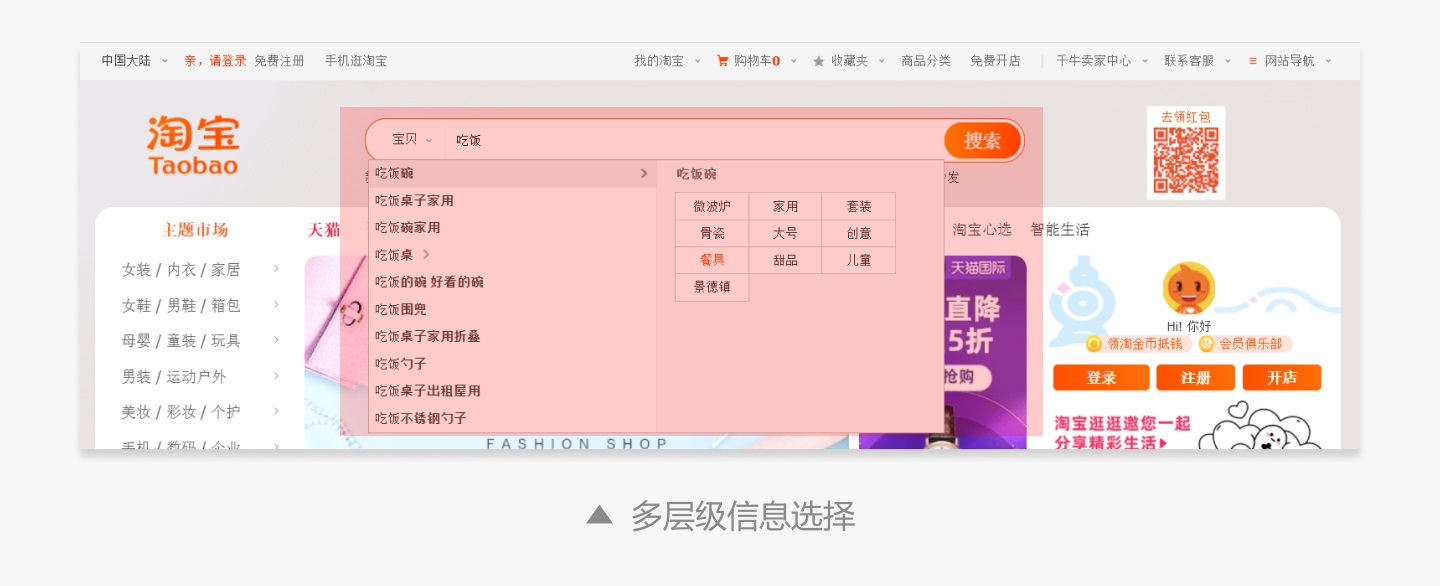Expand the 中国大陆 region dropdown
1440x586 pixels.
pos(166,61)
